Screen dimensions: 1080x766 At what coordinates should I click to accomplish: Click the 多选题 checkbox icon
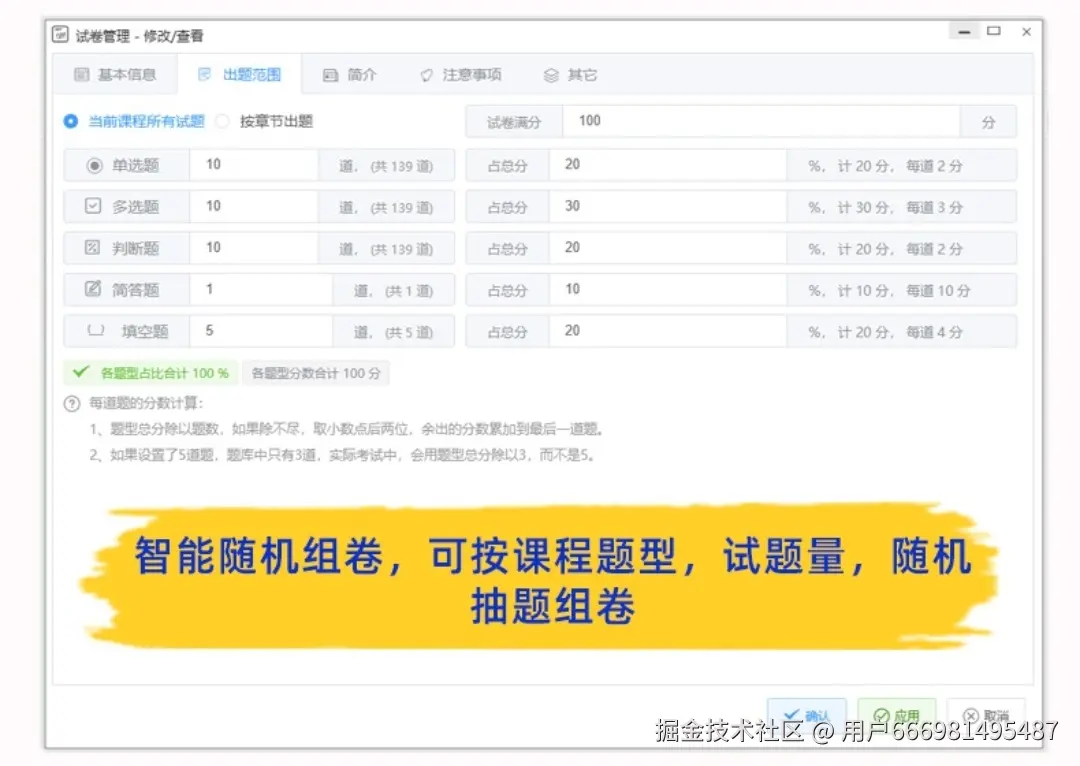[x=93, y=205]
